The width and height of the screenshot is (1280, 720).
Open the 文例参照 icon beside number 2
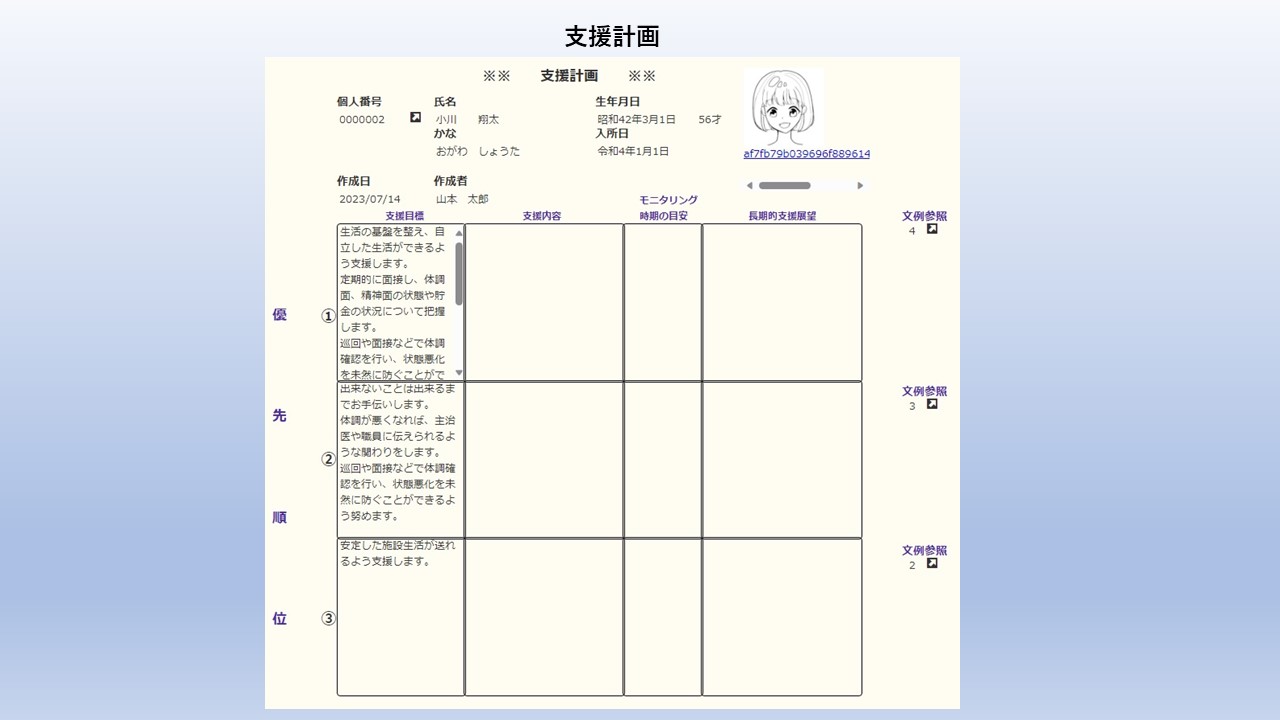point(932,563)
